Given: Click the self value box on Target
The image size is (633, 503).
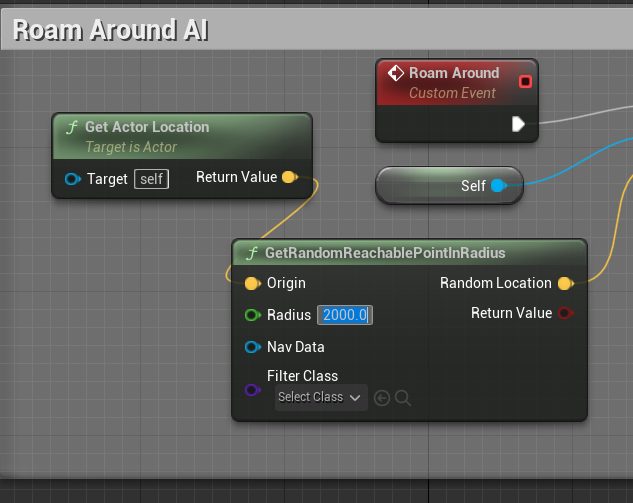Looking at the screenshot, I should pyautogui.click(x=152, y=179).
